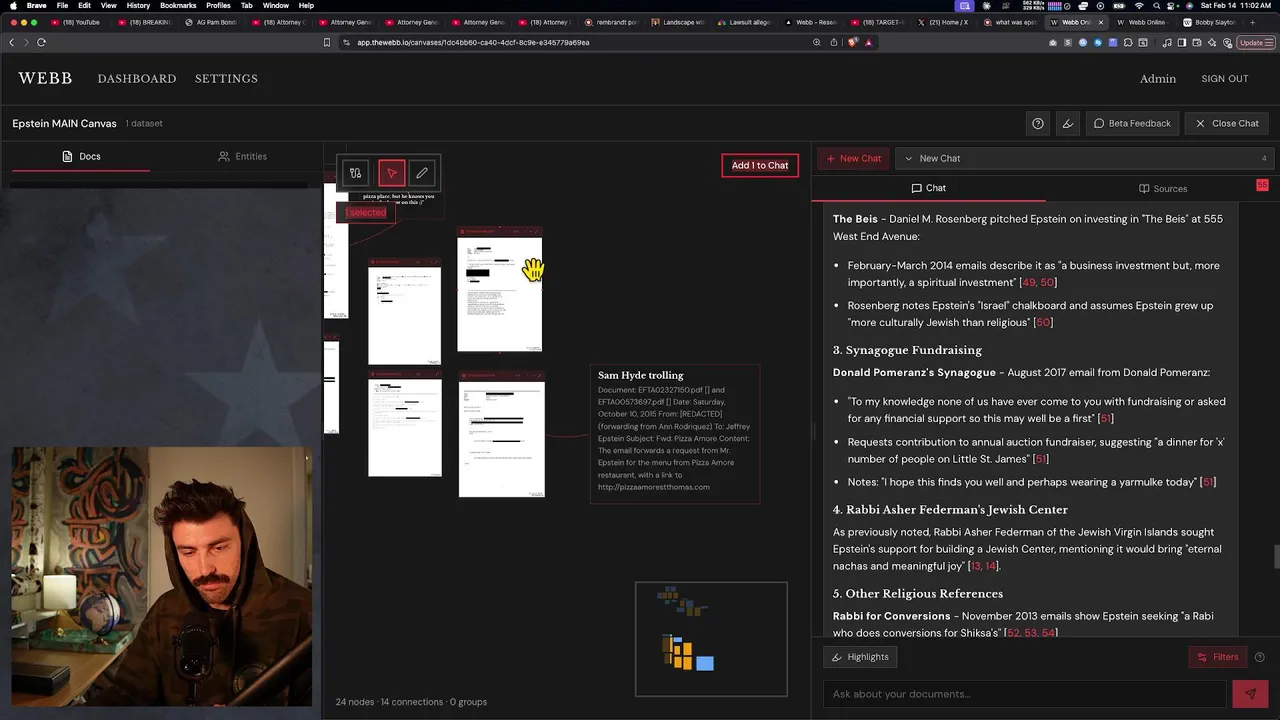Viewport: 1280px width, 720px height.
Task: Click the browser Update menu button
Action: point(1254,42)
